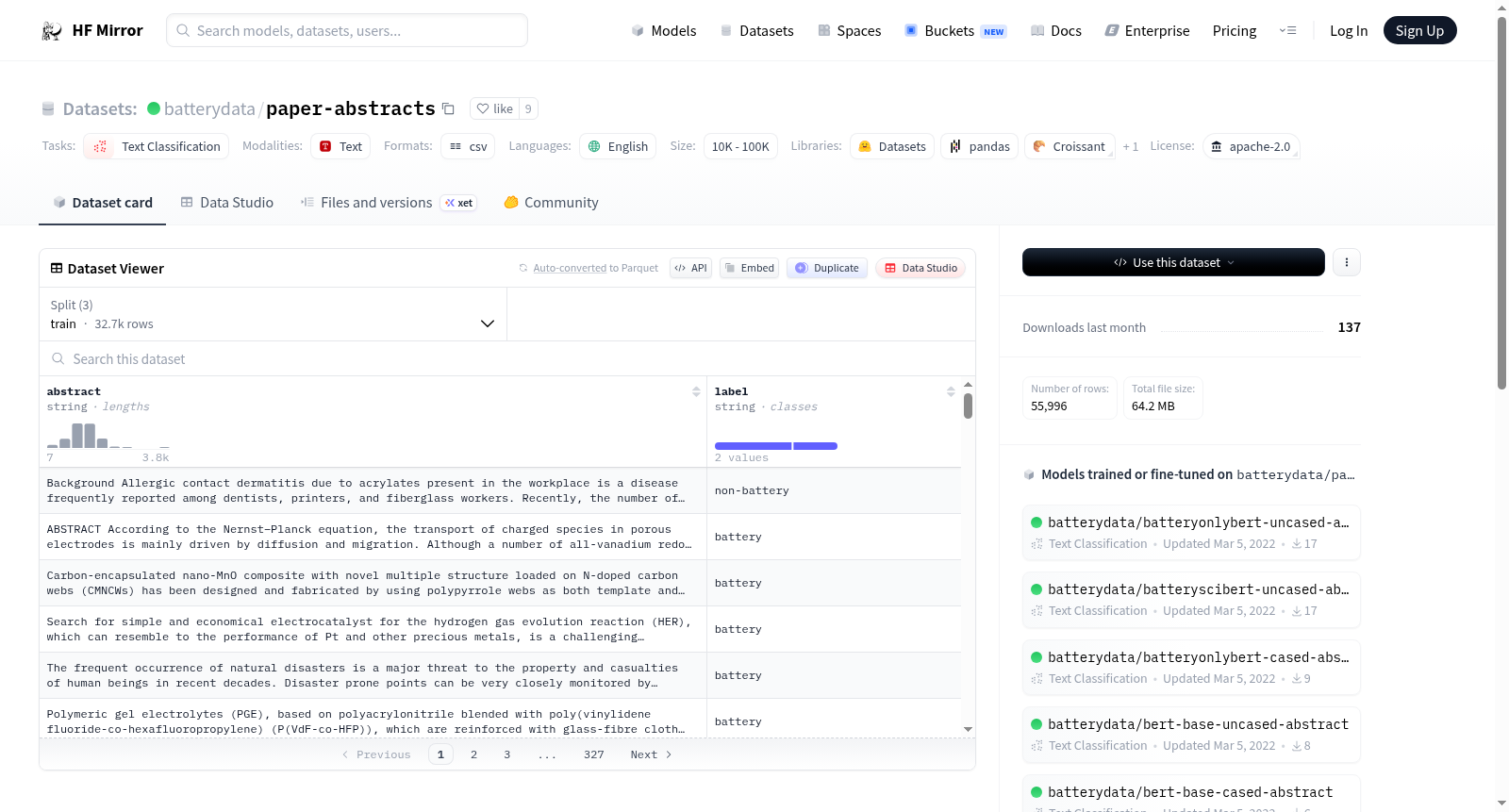Click the abstract column sort icon
The image size is (1509, 812).
coord(696,391)
